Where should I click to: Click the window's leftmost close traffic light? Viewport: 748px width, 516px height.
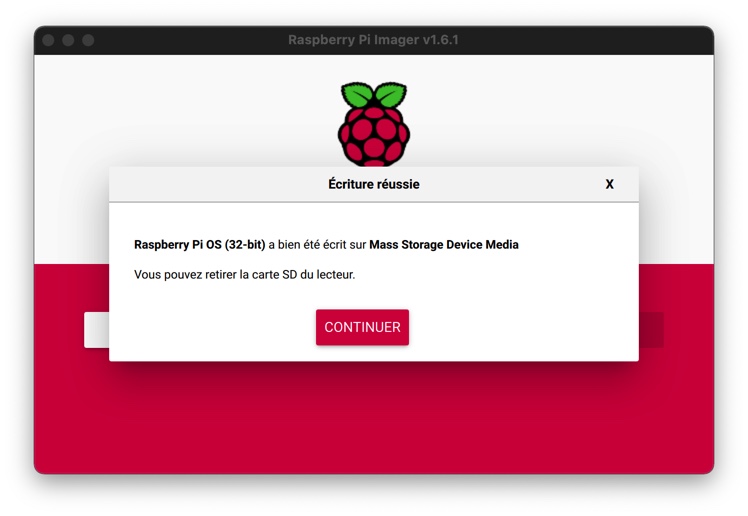48,40
